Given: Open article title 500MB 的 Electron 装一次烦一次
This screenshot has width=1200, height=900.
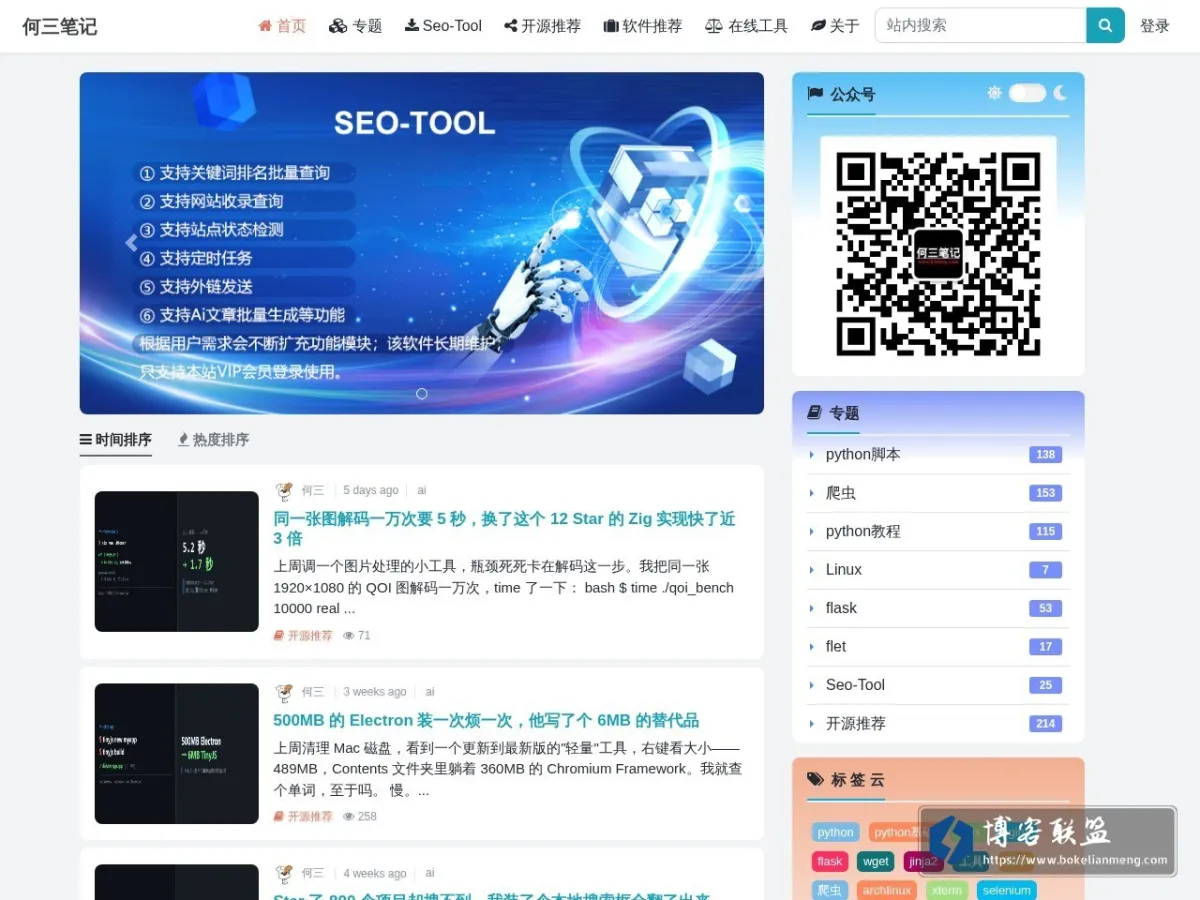Looking at the screenshot, I should point(486,720).
